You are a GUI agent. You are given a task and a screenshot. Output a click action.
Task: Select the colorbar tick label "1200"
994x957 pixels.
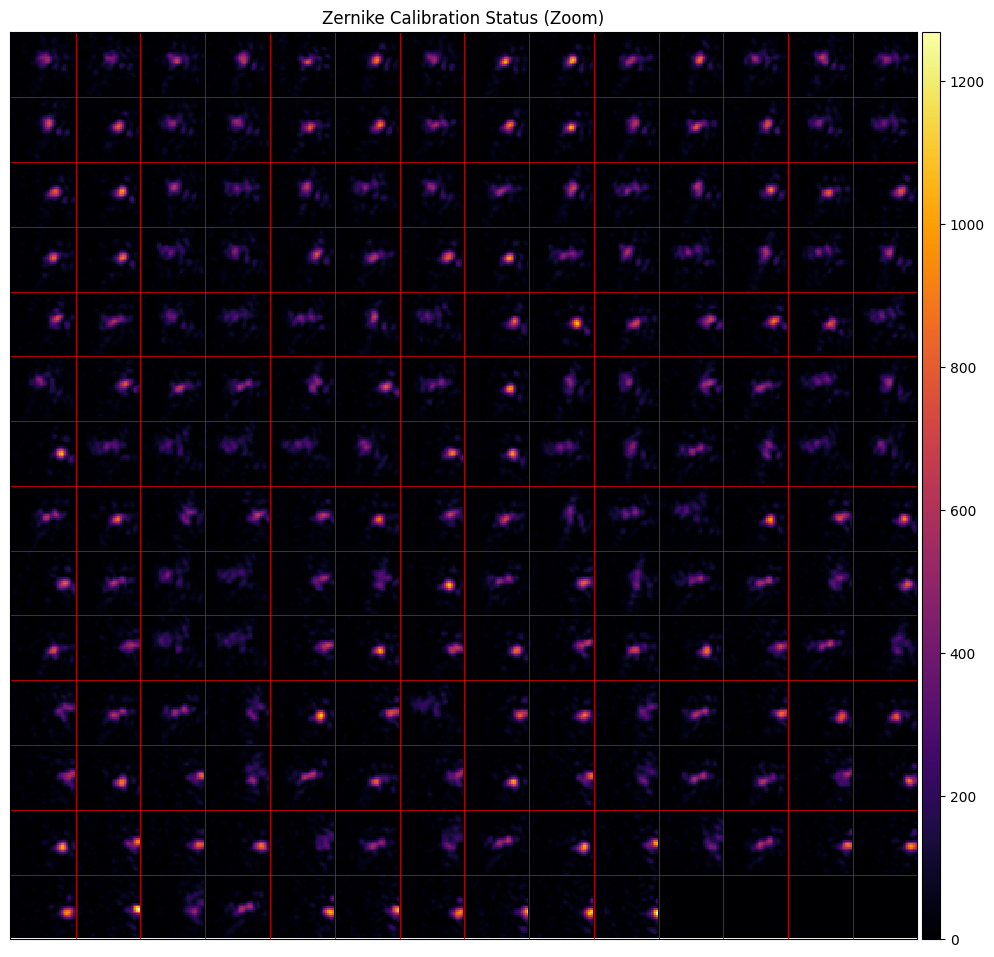click(966, 82)
